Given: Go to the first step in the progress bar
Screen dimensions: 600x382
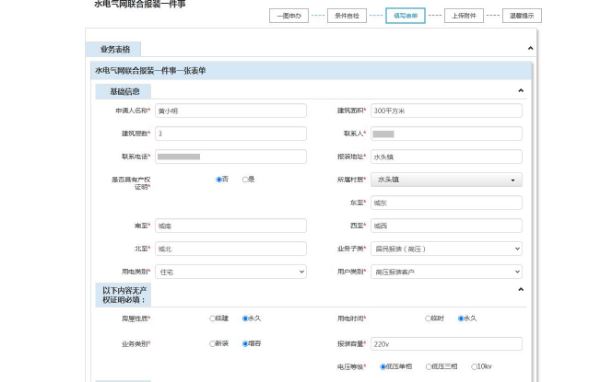Looking at the screenshot, I should click(289, 16).
